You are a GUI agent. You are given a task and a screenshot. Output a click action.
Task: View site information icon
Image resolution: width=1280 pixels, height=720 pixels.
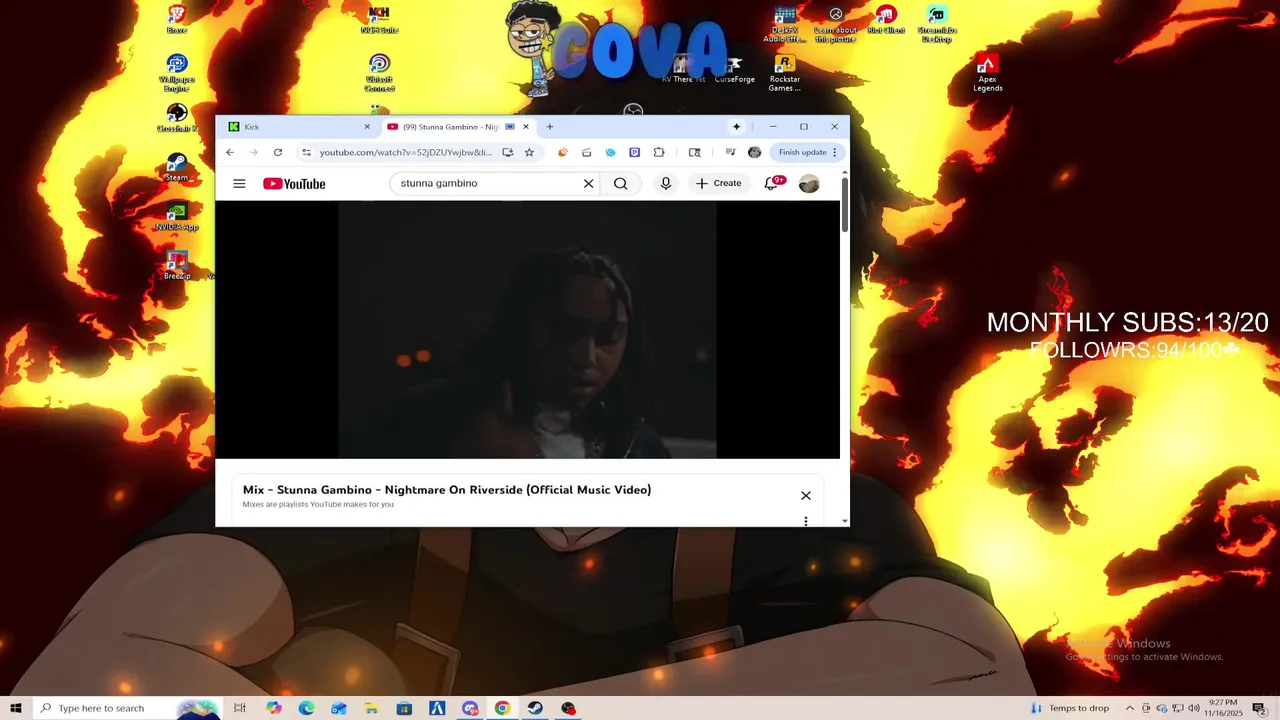[x=306, y=152]
